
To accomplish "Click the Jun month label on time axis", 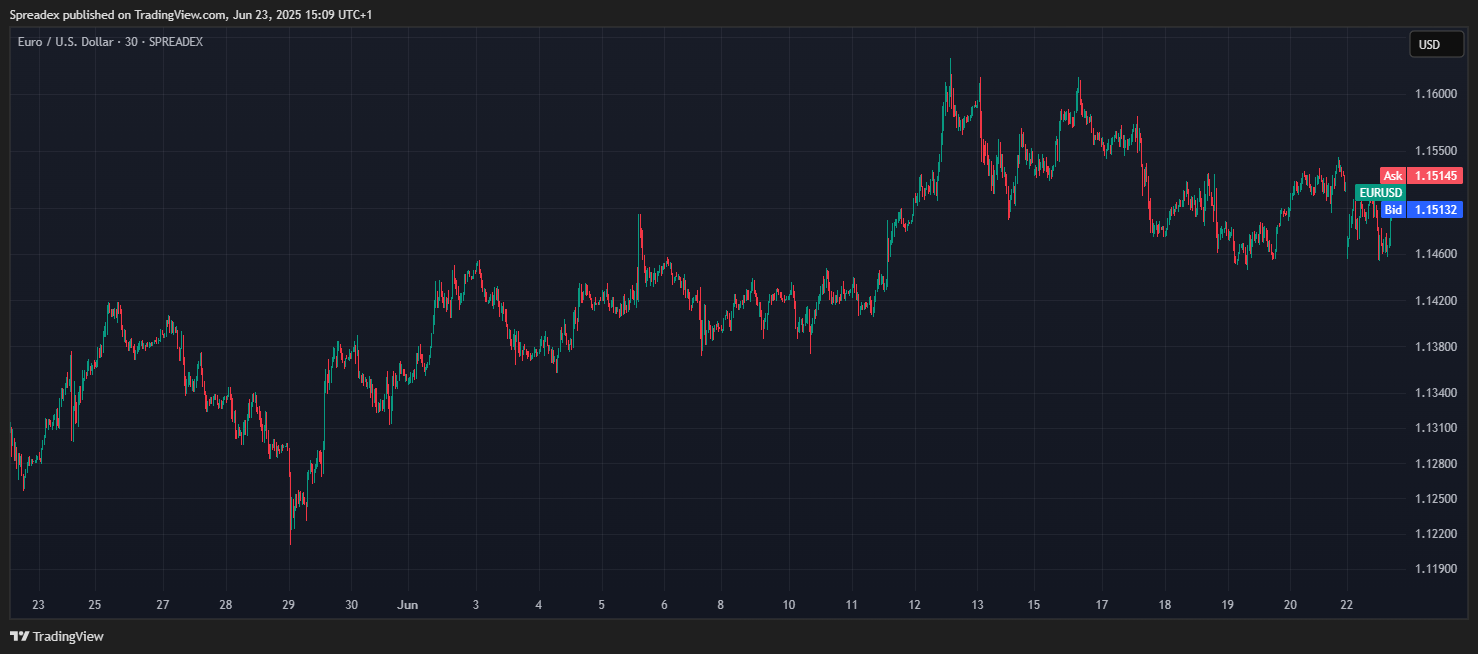I will [407, 605].
